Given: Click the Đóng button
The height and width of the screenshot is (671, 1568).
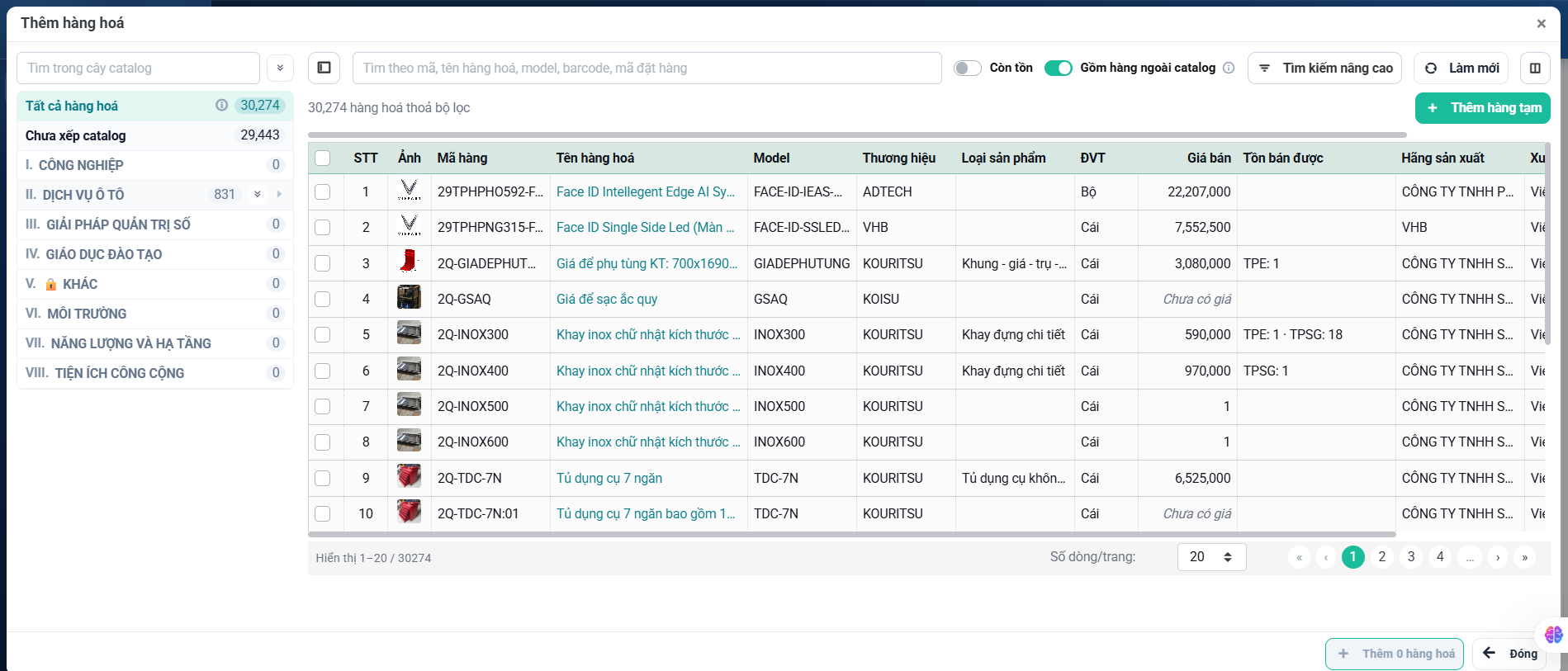Looking at the screenshot, I should pos(1510,654).
